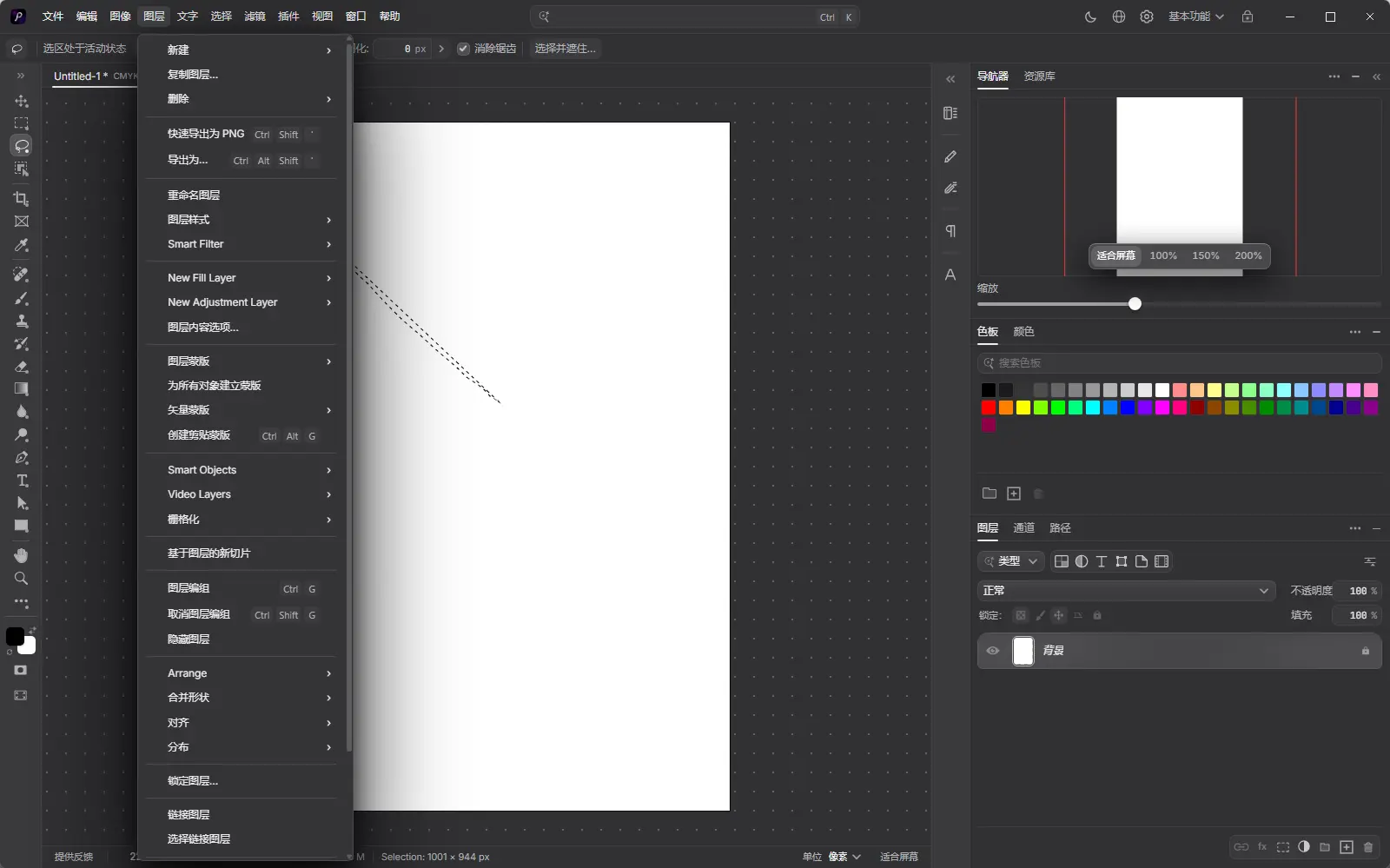Select the Crop tool
This screenshot has width=1390, height=868.
[x=22, y=199]
